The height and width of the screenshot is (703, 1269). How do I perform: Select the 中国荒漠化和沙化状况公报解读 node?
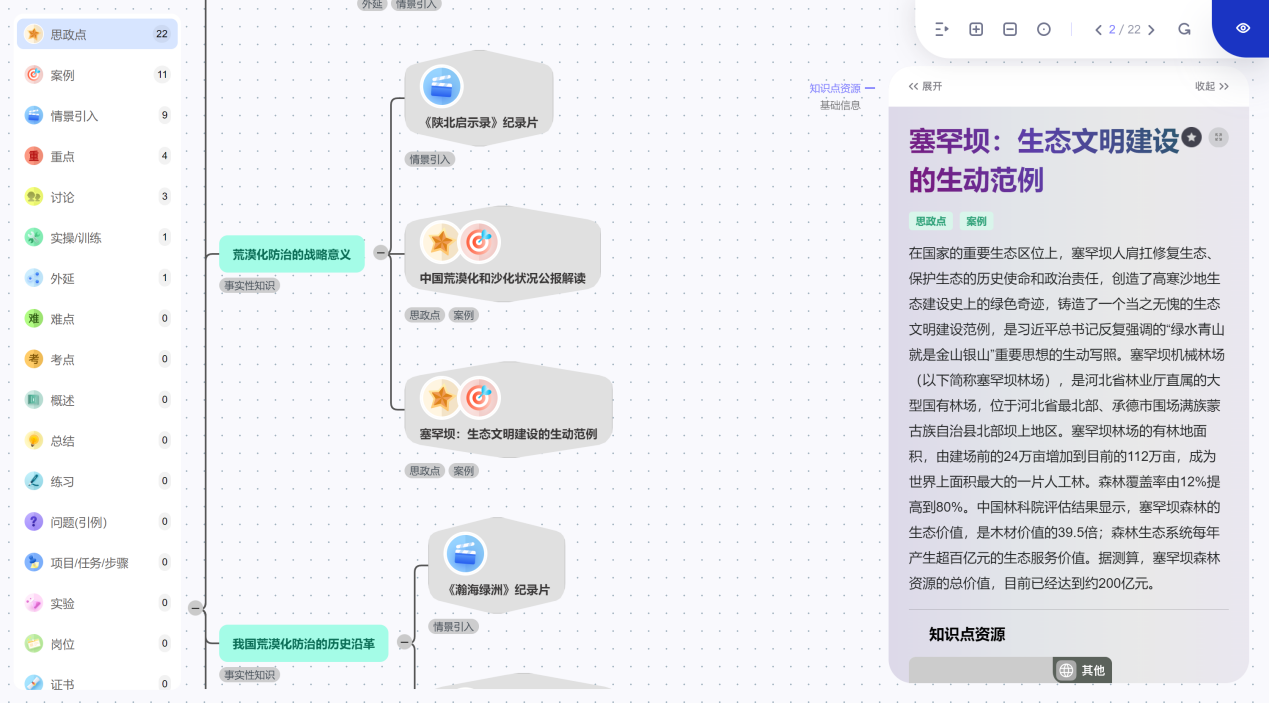tap(502, 255)
